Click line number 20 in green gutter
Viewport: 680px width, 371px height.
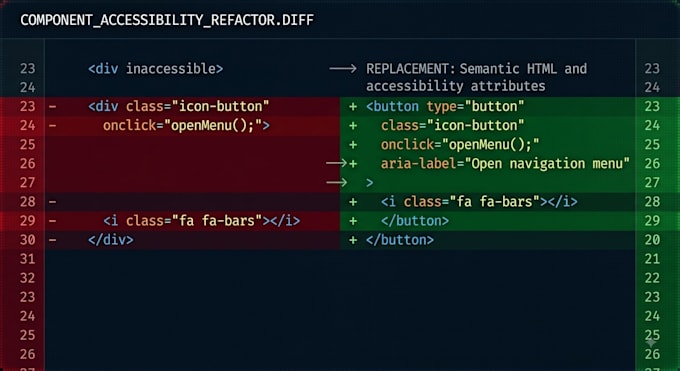point(652,240)
